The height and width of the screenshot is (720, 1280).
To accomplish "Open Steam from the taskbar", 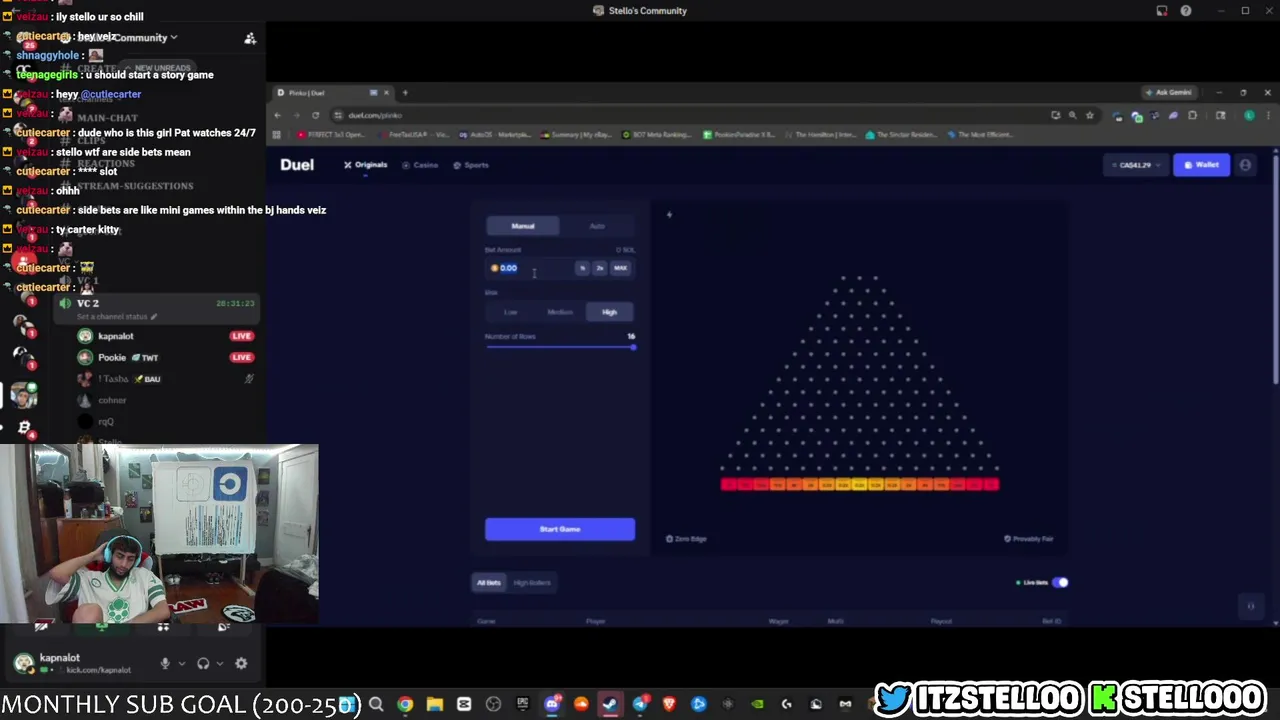I will coord(610,705).
